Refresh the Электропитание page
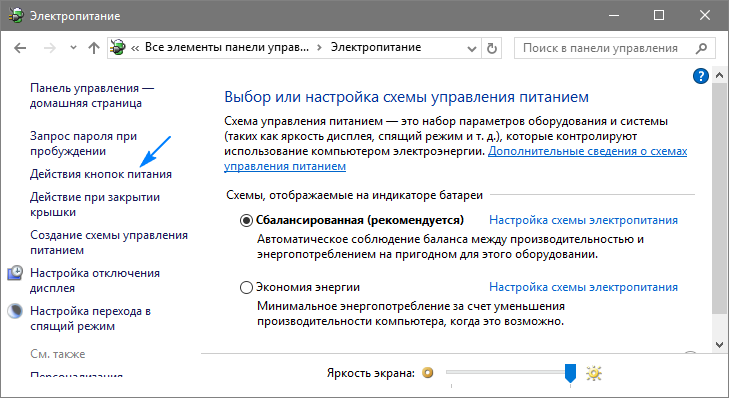Image resolution: width=729 pixels, height=398 pixels. (x=491, y=48)
